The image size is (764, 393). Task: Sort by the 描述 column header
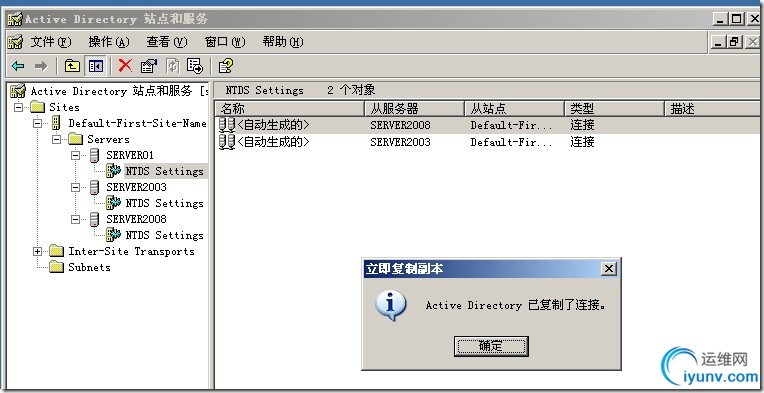pos(713,108)
